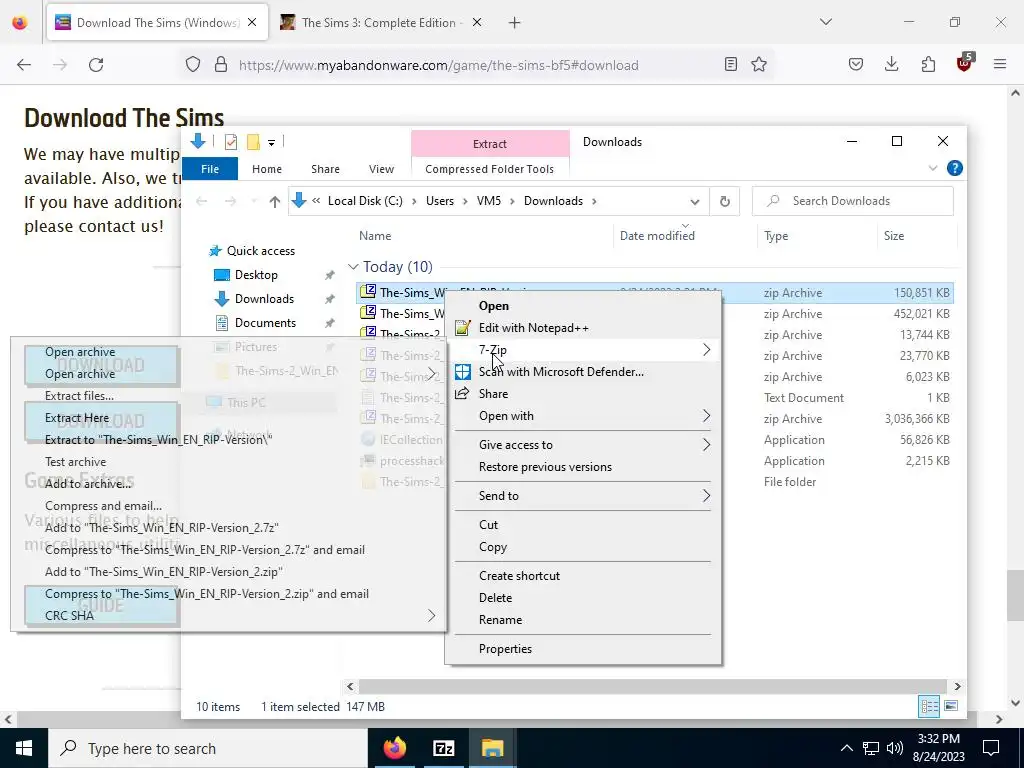
Task: Open the File ribbon tab in Explorer
Action: tap(210, 169)
